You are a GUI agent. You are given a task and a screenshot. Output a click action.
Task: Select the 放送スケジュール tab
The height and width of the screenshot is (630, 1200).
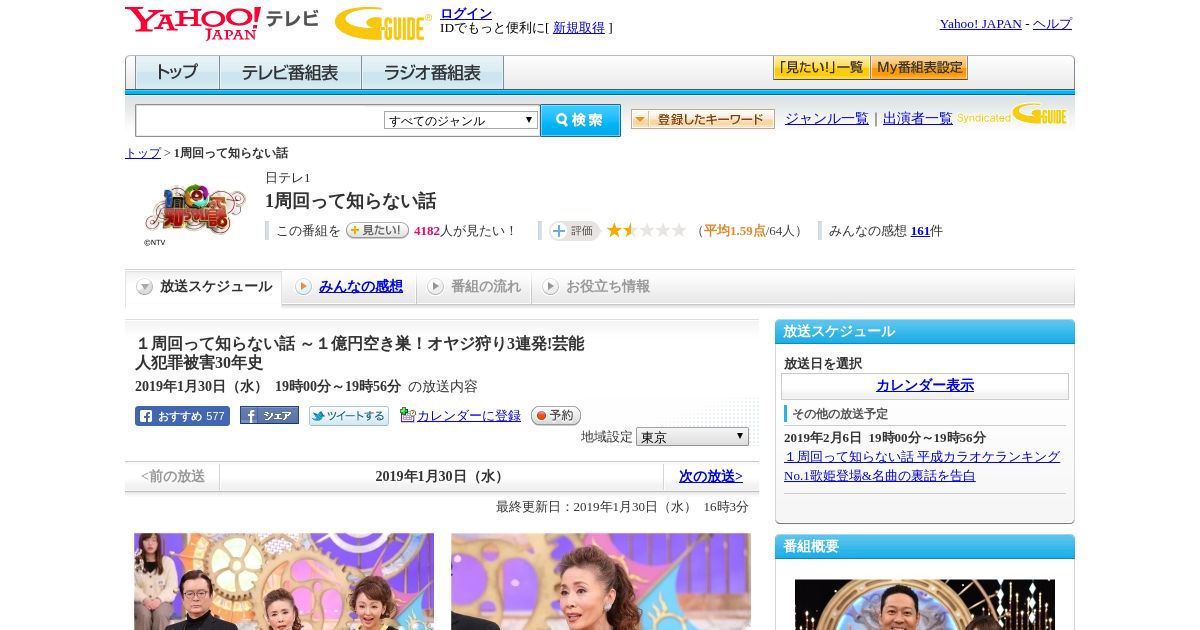[x=204, y=287]
